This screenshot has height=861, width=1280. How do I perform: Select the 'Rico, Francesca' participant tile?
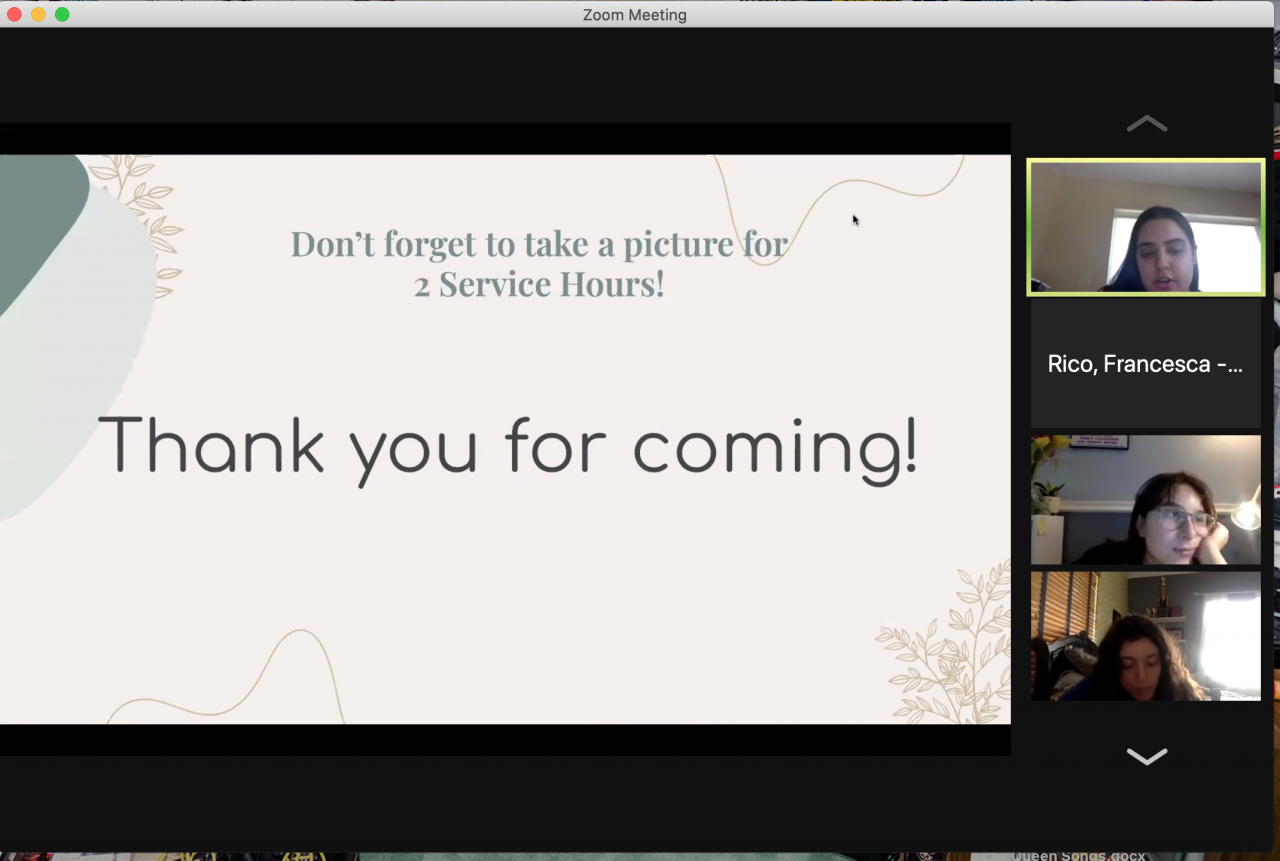(1146, 364)
